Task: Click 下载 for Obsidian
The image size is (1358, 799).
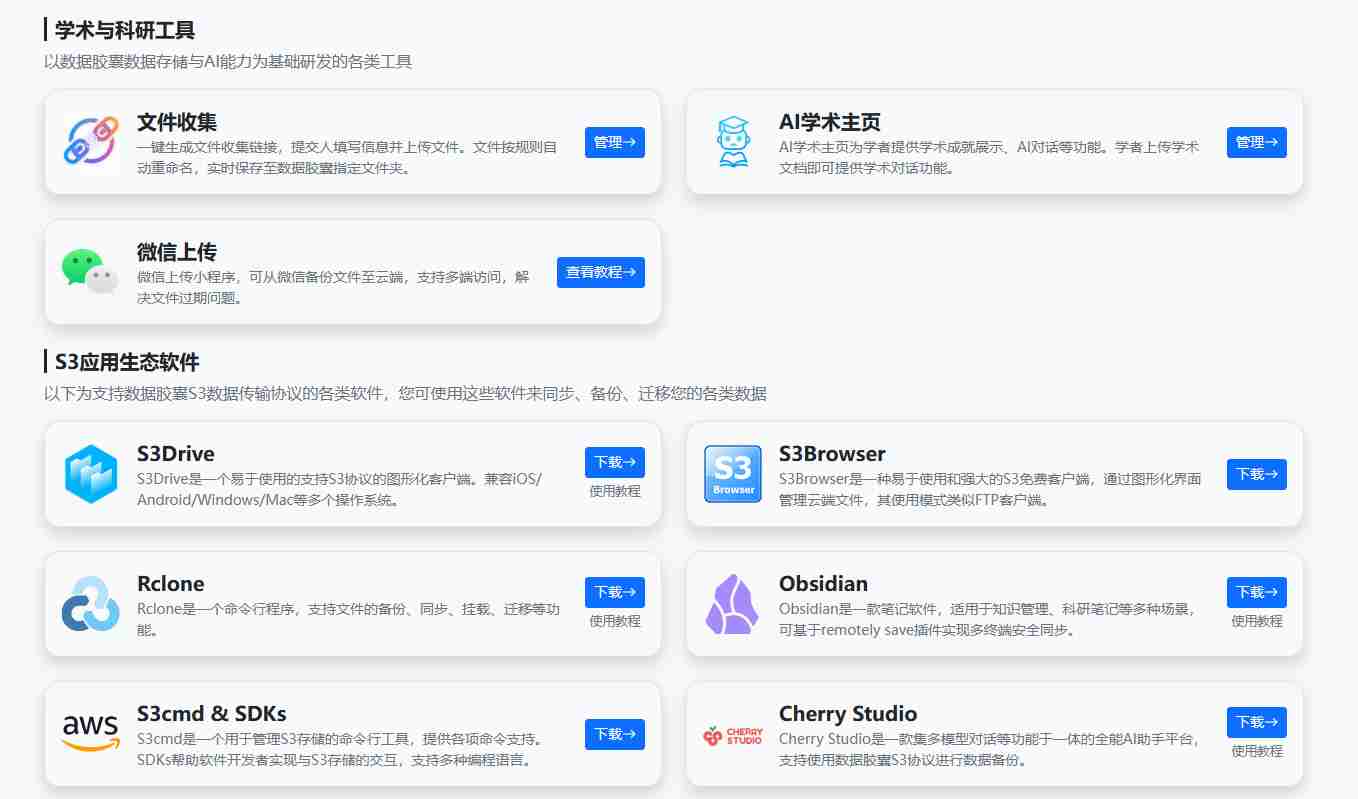Action: [1256, 592]
